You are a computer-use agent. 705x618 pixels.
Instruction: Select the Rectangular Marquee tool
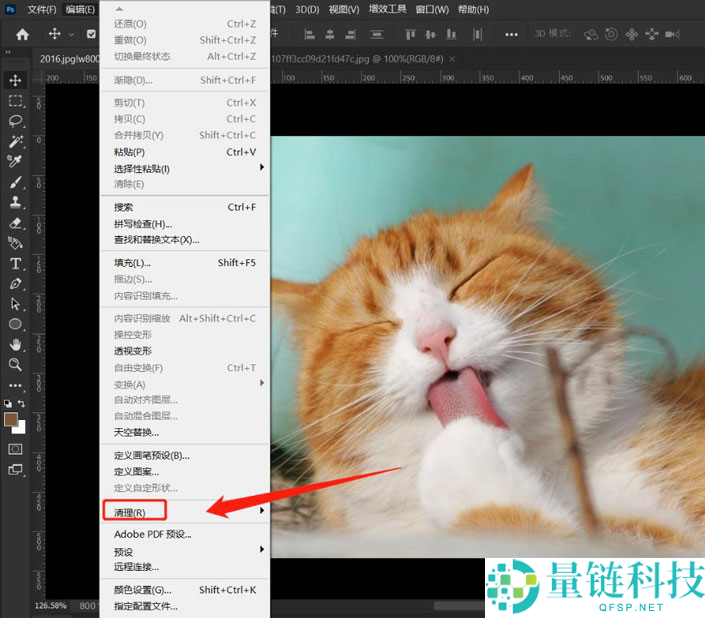click(x=16, y=101)
